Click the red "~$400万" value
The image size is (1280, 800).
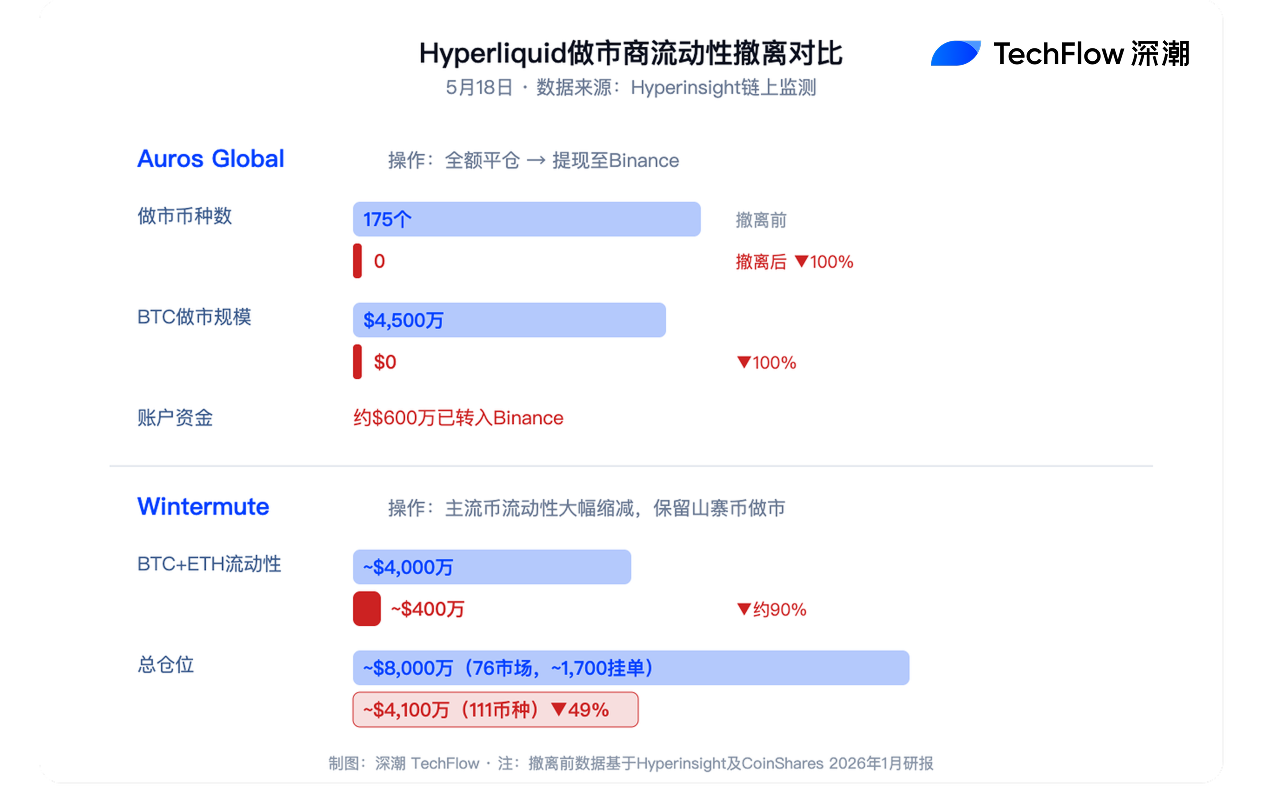pyautogui.click(x=428, y=609)
